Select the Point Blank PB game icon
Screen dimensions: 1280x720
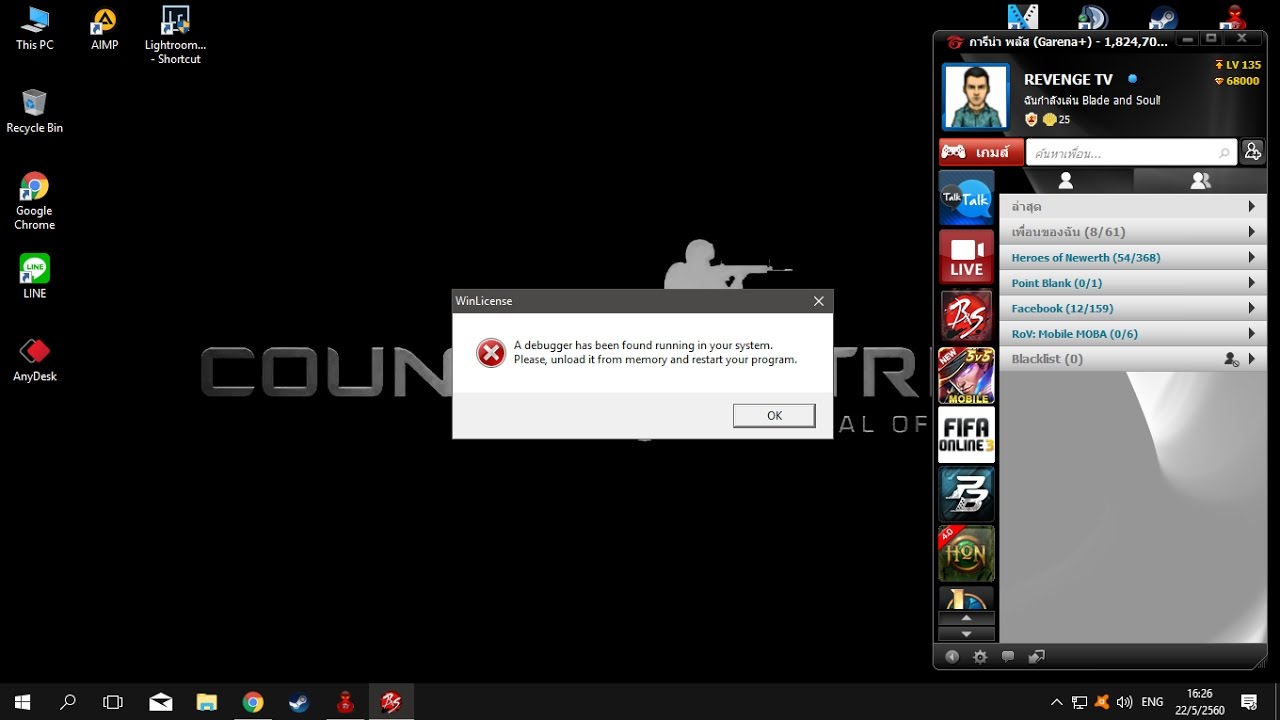(966, 494)
